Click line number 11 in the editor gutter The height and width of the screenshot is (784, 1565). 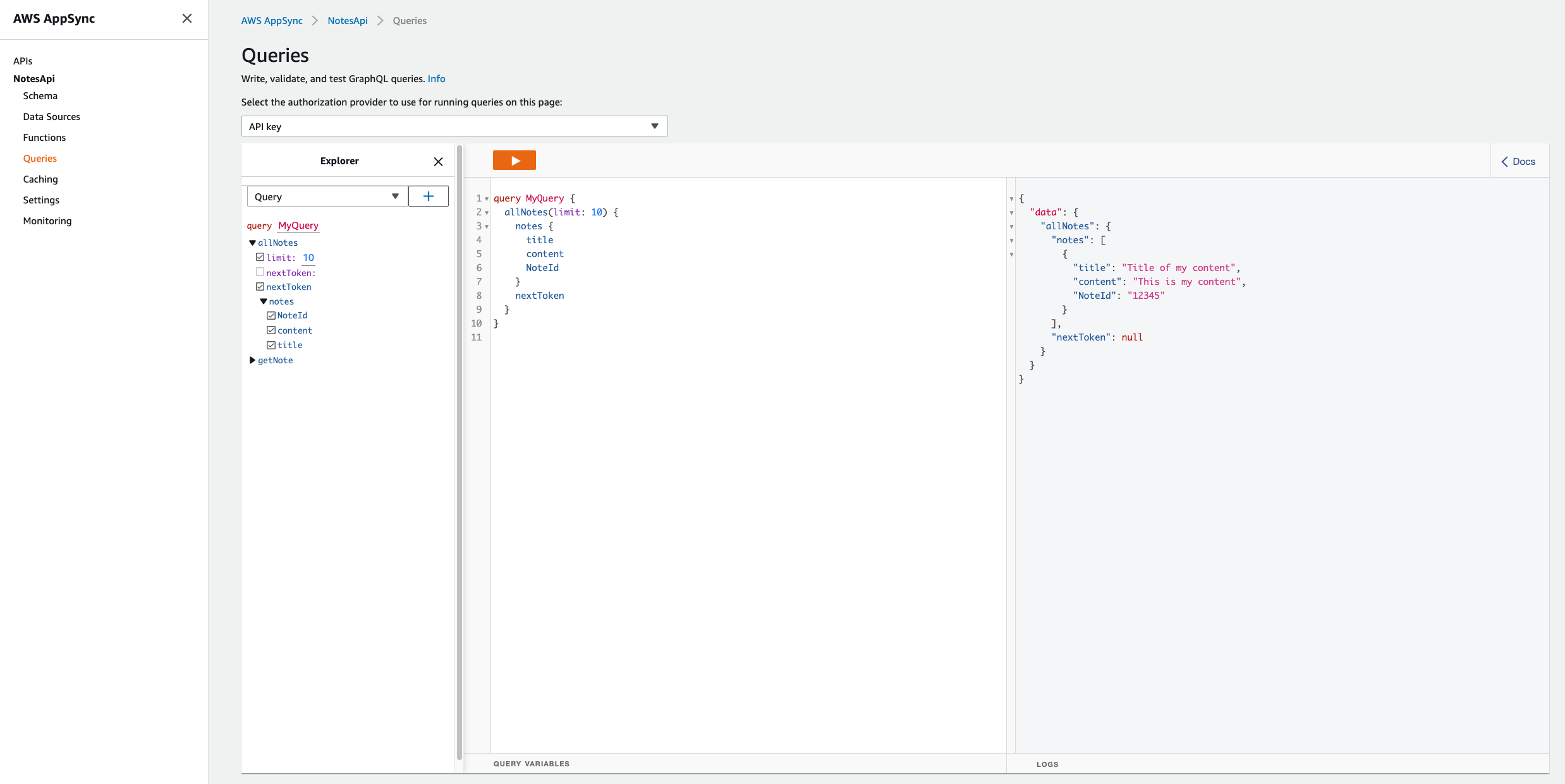pyautogui.click(x=477, y=337)
